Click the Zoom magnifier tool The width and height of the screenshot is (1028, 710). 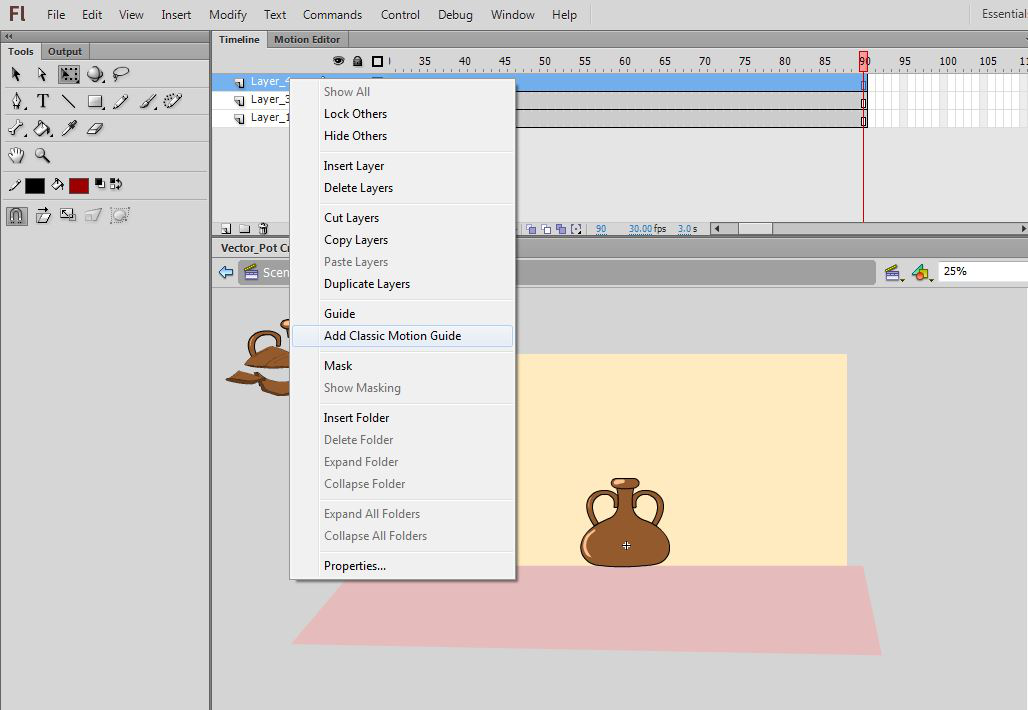pos(43,155)
